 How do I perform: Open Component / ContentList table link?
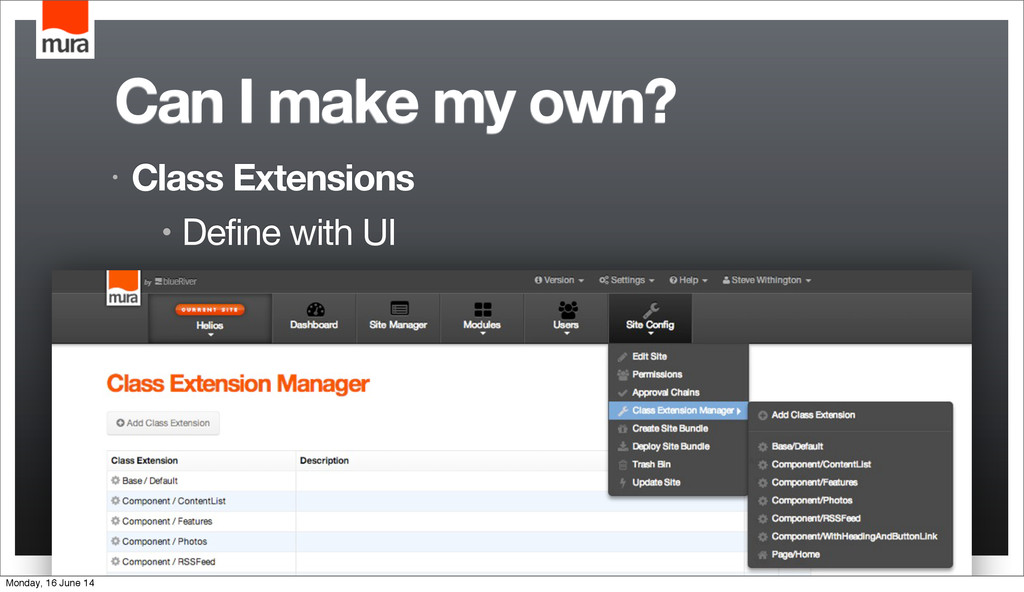tap(174, 501)
